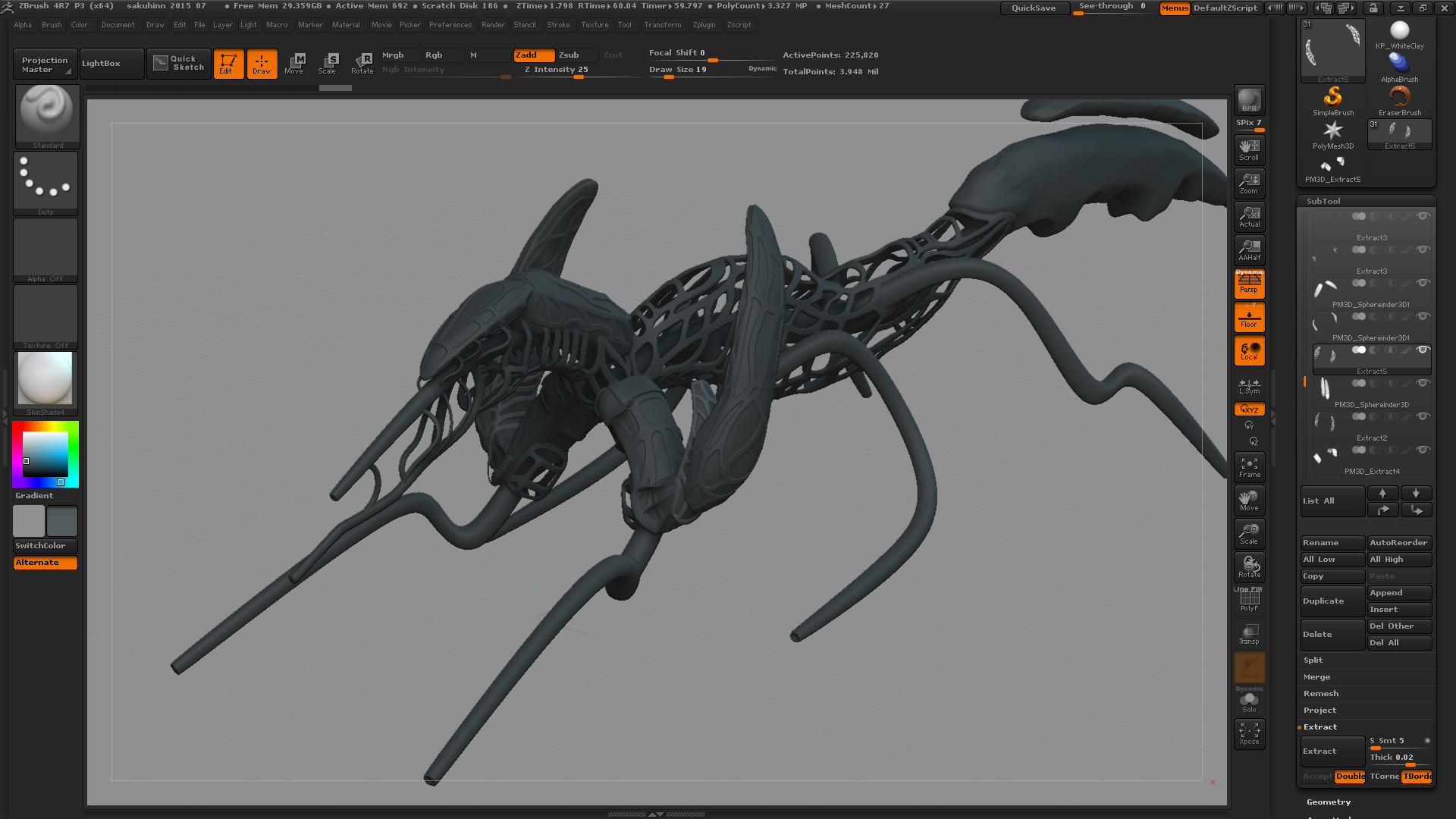Open the Dots stroke selector

coord(45,184)
